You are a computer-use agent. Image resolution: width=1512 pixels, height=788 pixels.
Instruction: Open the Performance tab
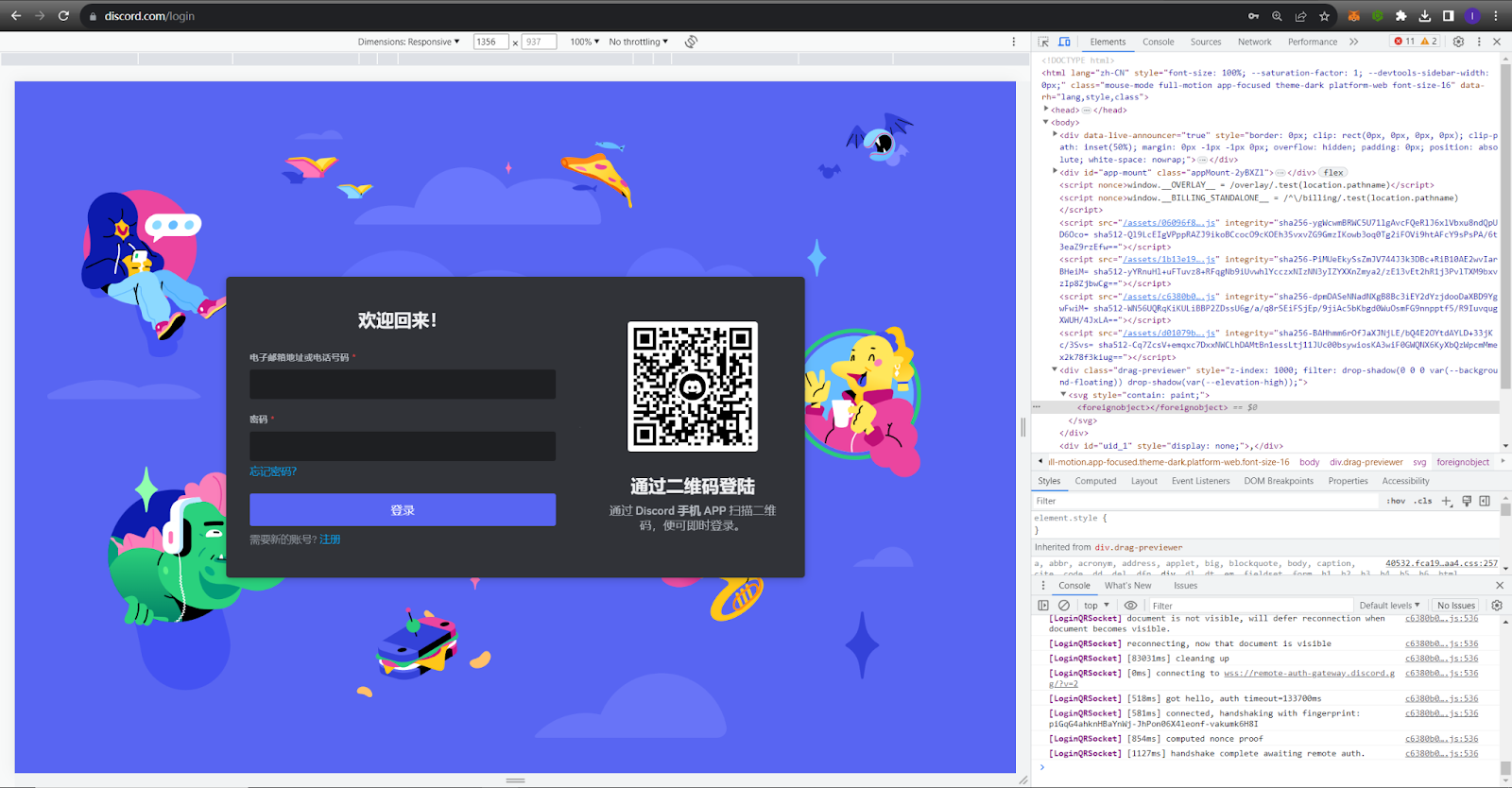(1312, 42)
